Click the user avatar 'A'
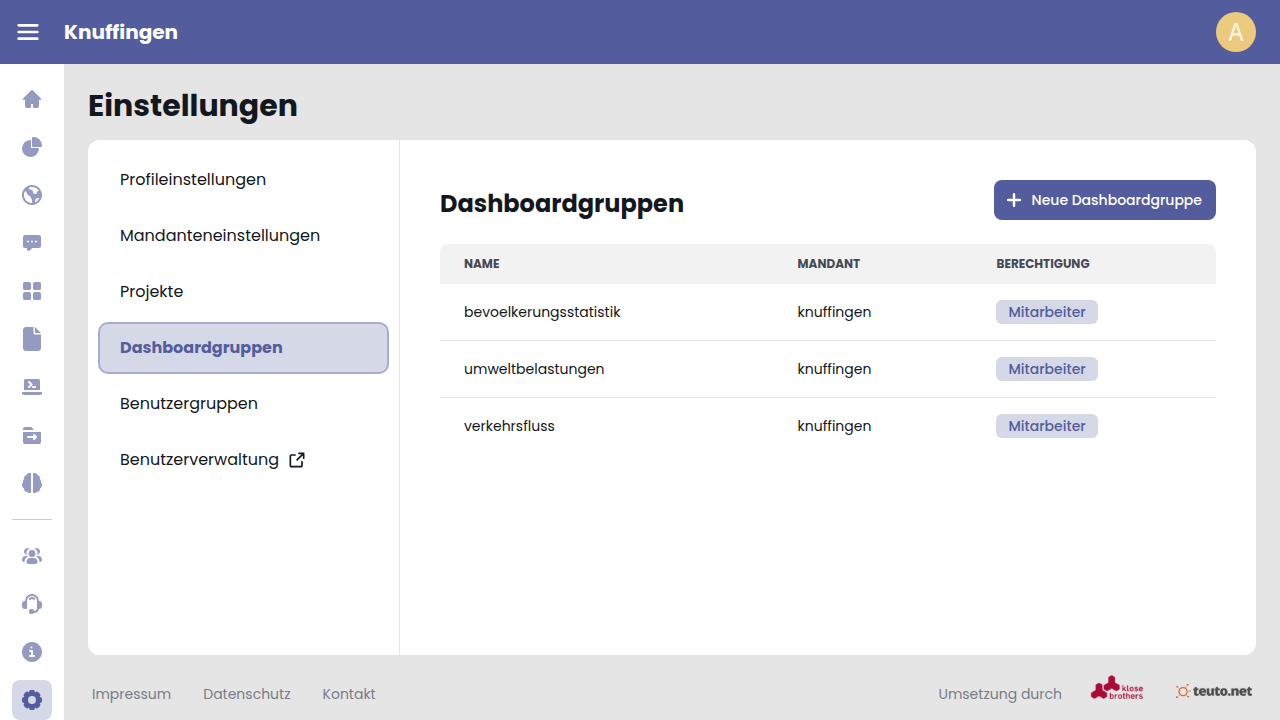 (x=1235, y=32)
